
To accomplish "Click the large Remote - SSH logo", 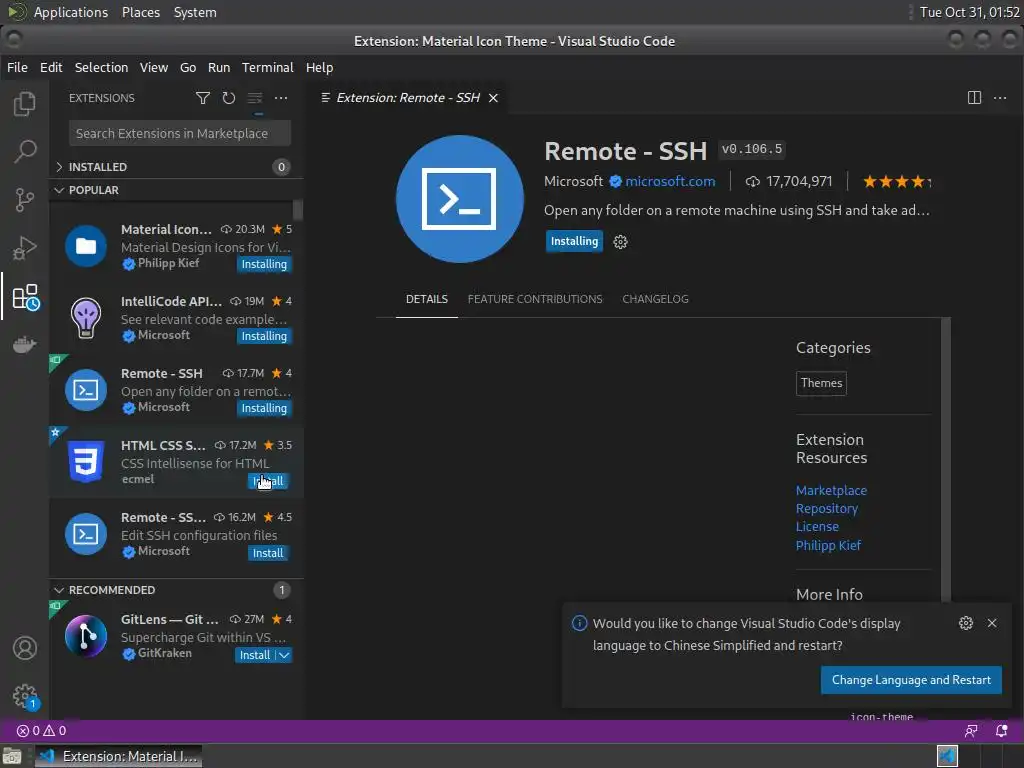I will pos(460,199).
